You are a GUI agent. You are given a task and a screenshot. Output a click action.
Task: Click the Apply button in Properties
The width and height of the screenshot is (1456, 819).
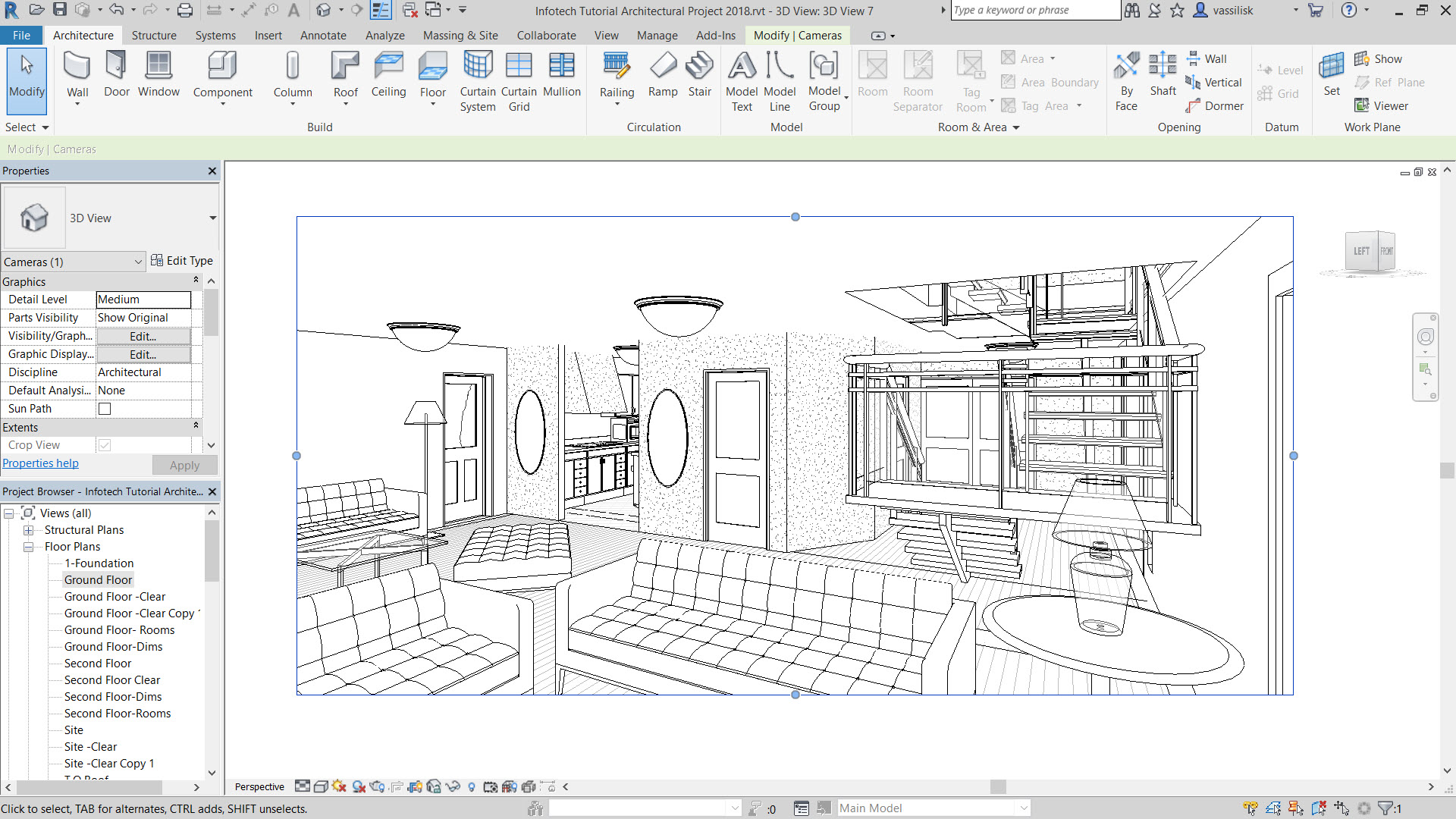[x=184, y=465]
